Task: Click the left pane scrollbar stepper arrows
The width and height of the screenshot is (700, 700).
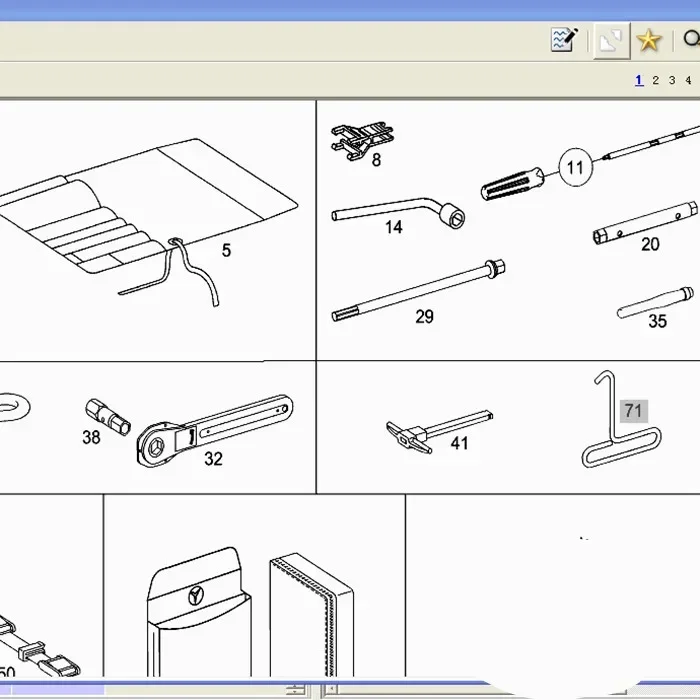Action: [295, 690]
